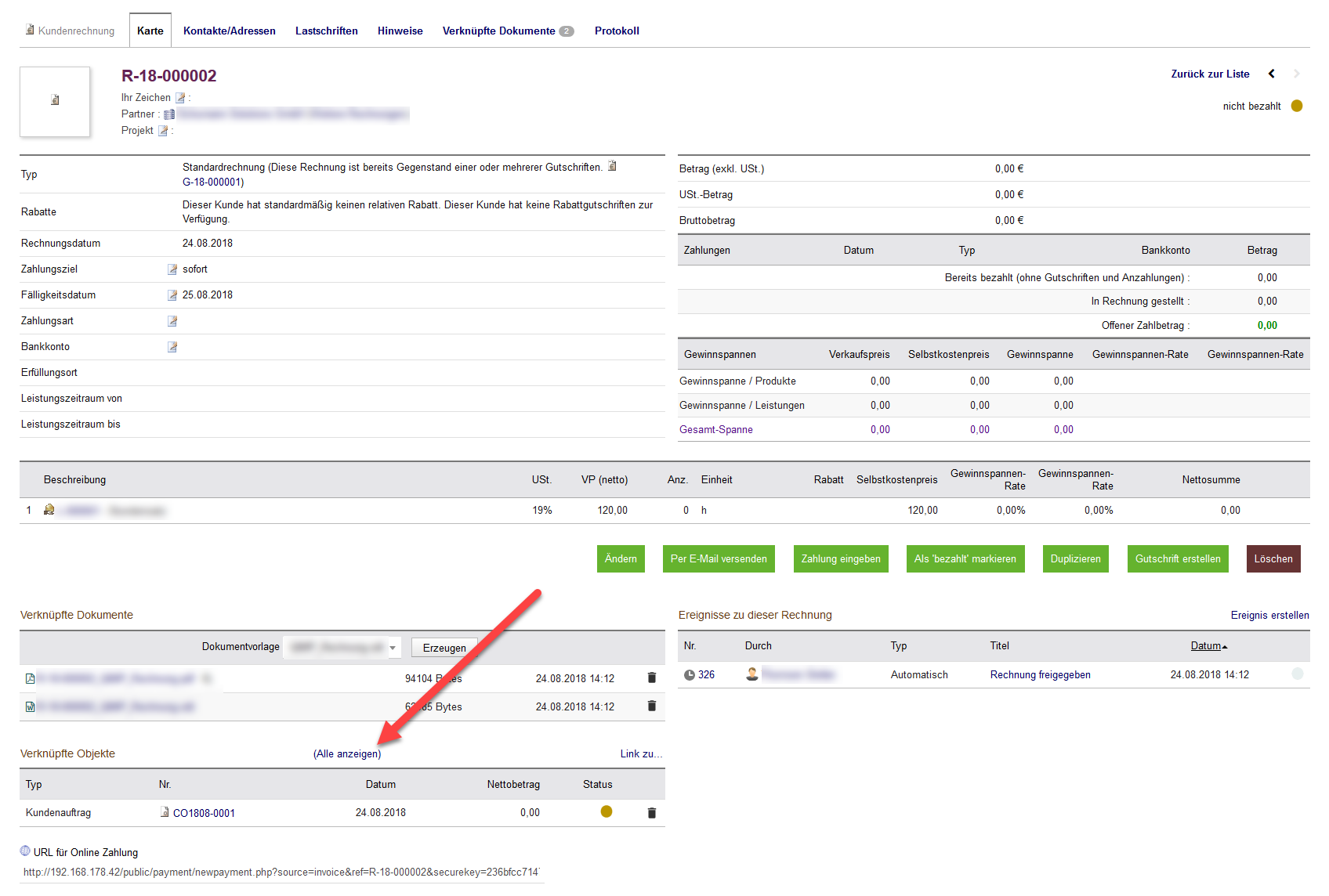Screen dimensions: 1329x896
Task: Edit the Zahlungsziel field via pencil icon
Action: (172, 269)
